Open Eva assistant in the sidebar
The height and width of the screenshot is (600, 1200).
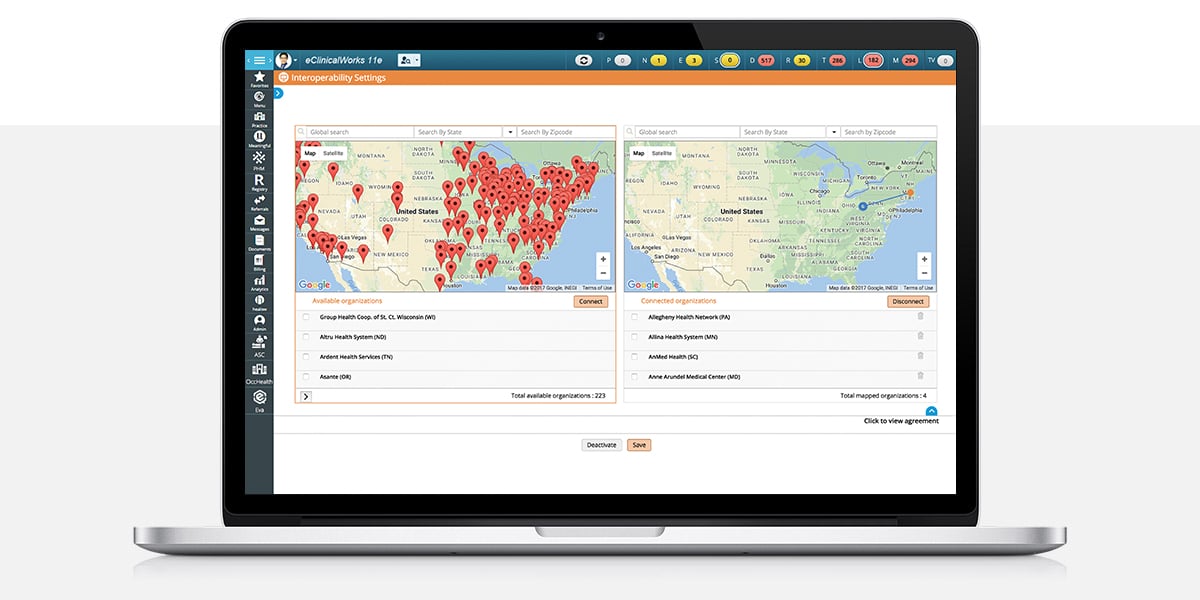coord(259,400)
